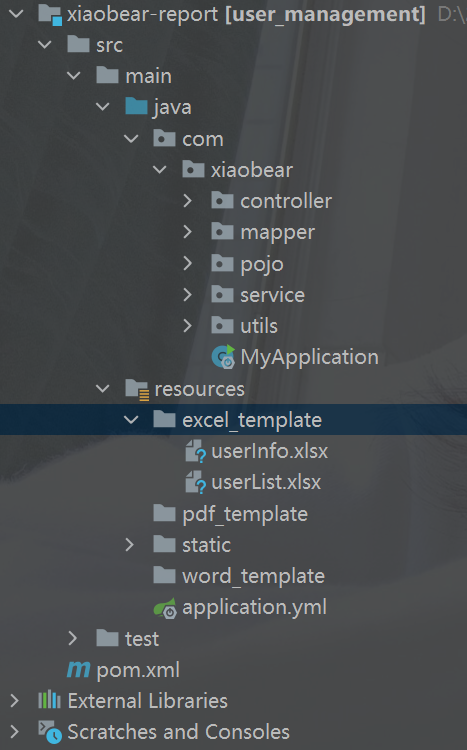467x750 pixels.
Task: Click the userList.xlsx file icon
Action: 196,482
